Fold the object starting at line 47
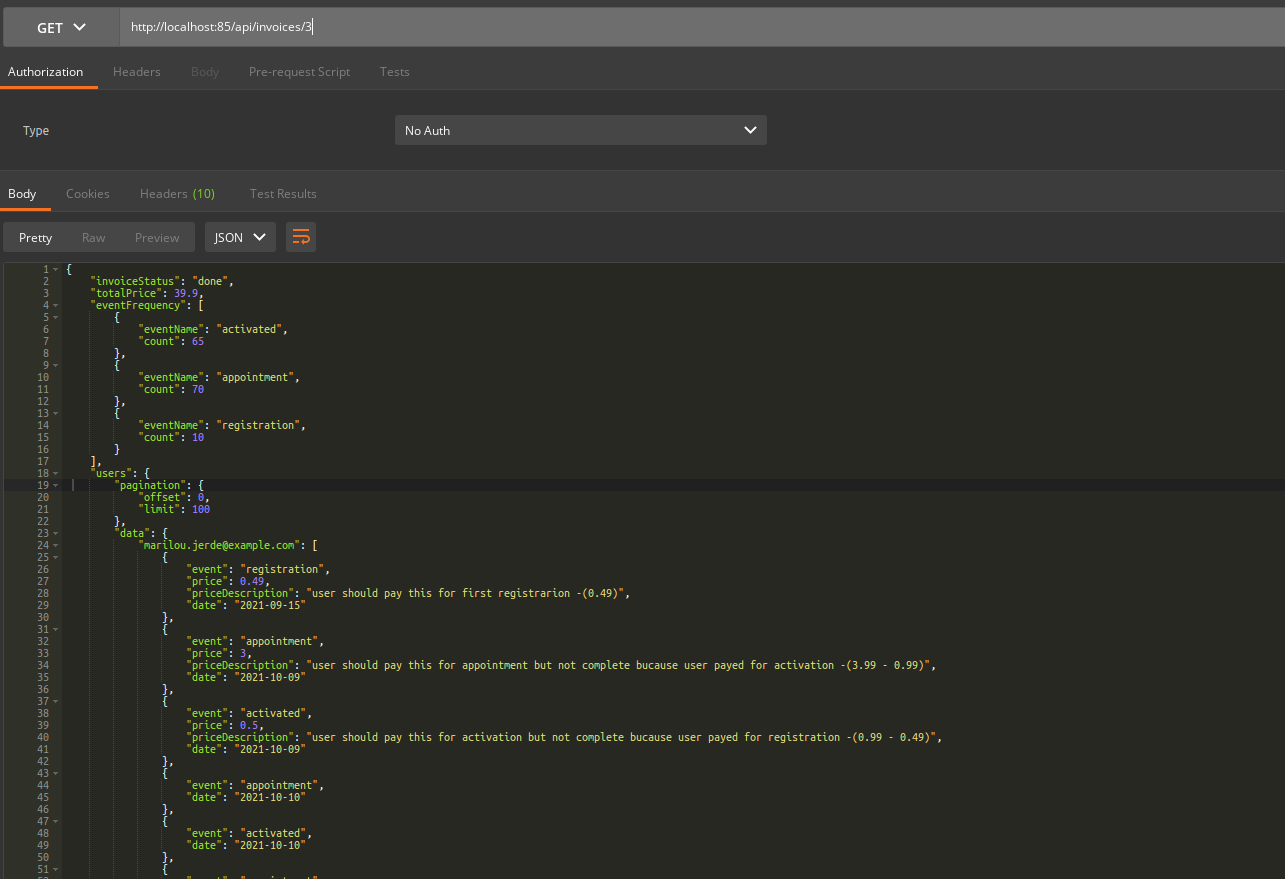 55,821
